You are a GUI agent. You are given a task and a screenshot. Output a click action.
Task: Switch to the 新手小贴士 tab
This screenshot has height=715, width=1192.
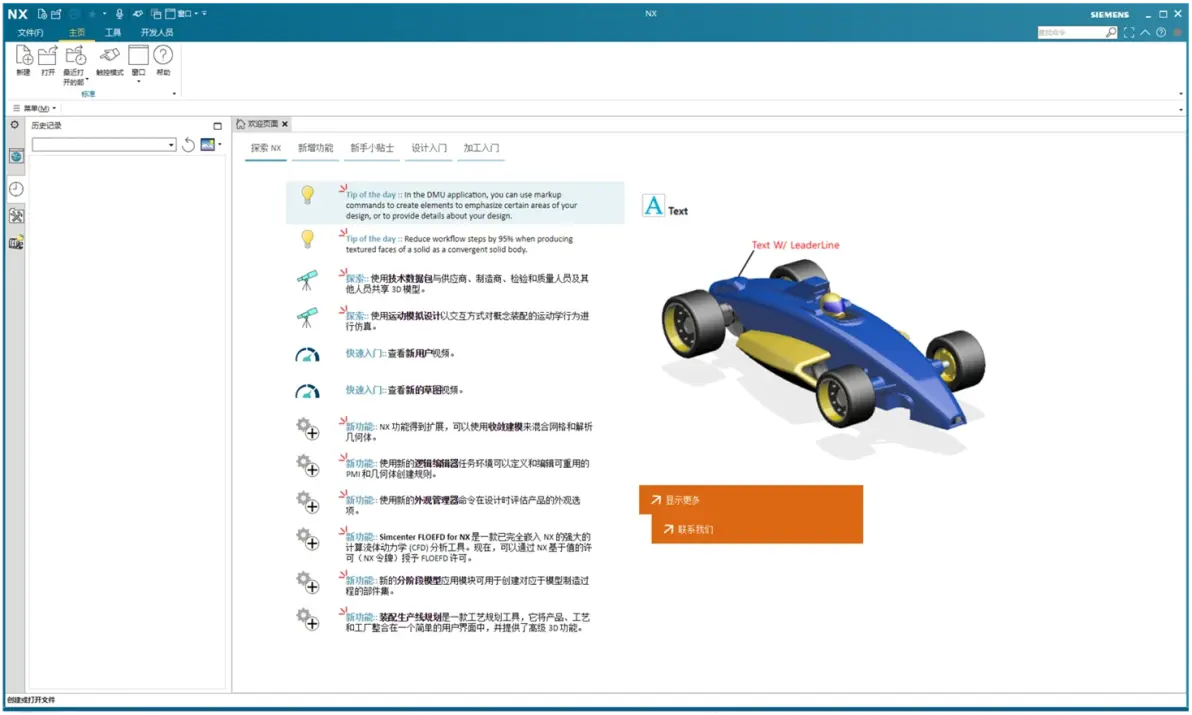click(372, 148)
